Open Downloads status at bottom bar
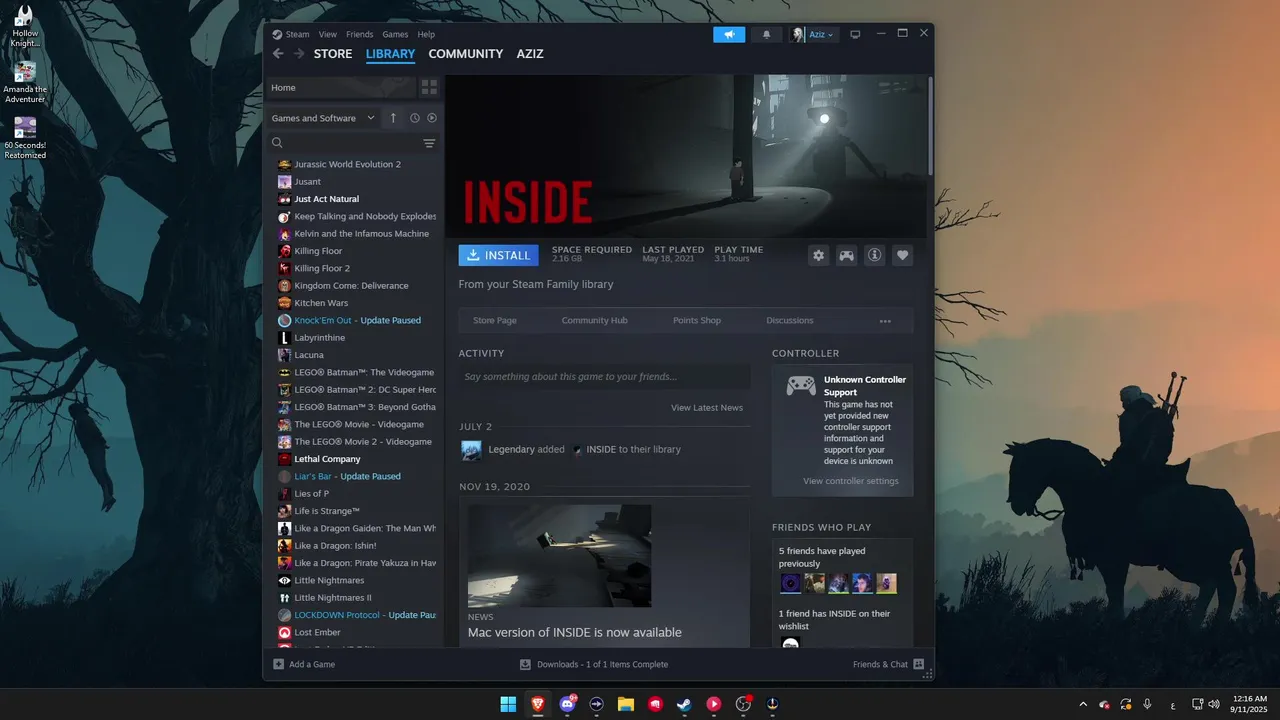The height and width of the screenshot is (720, 1280). [x=594, y=664]
